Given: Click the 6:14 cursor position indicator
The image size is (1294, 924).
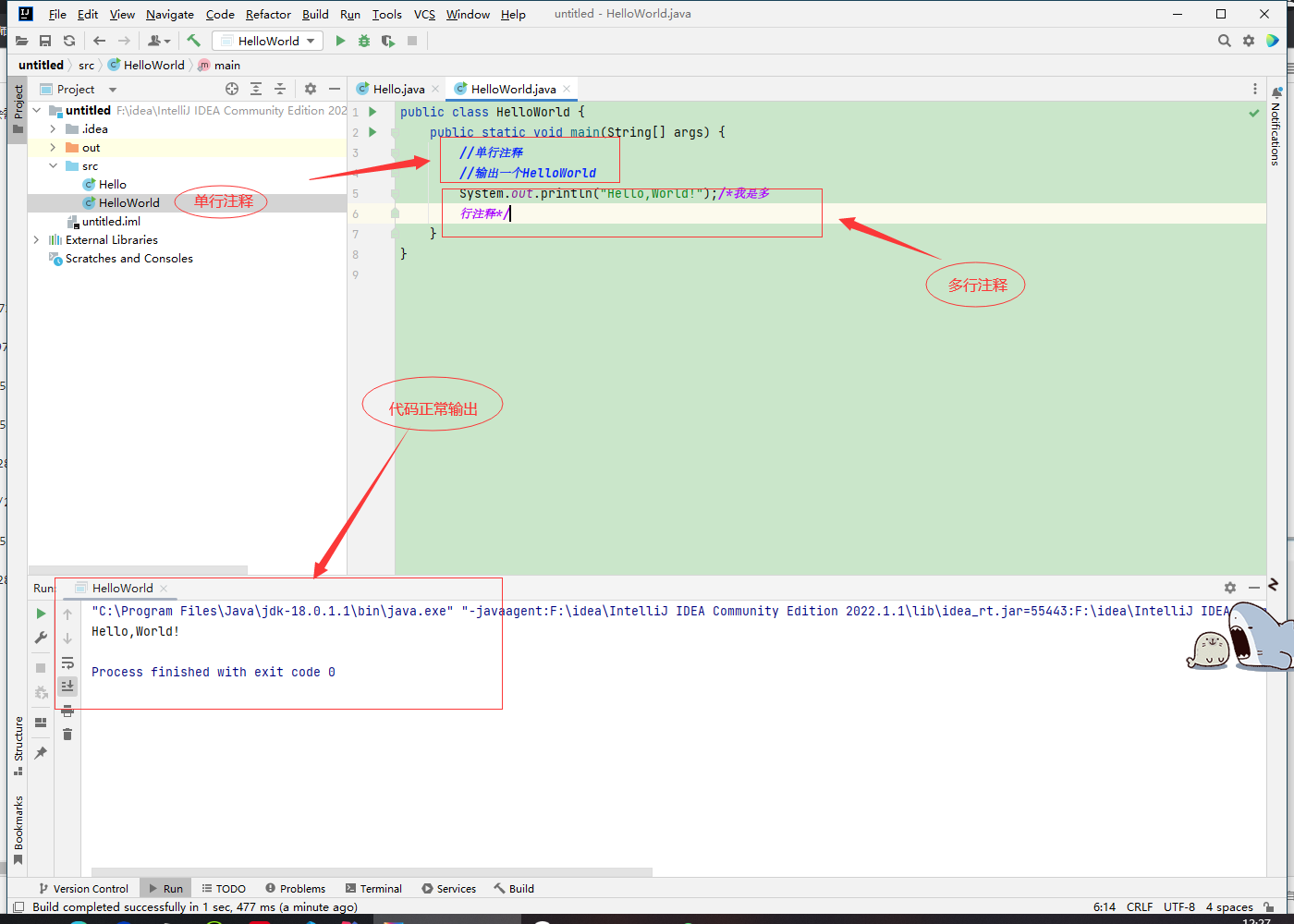Looking at the screenshot, I should point(1105,907).
